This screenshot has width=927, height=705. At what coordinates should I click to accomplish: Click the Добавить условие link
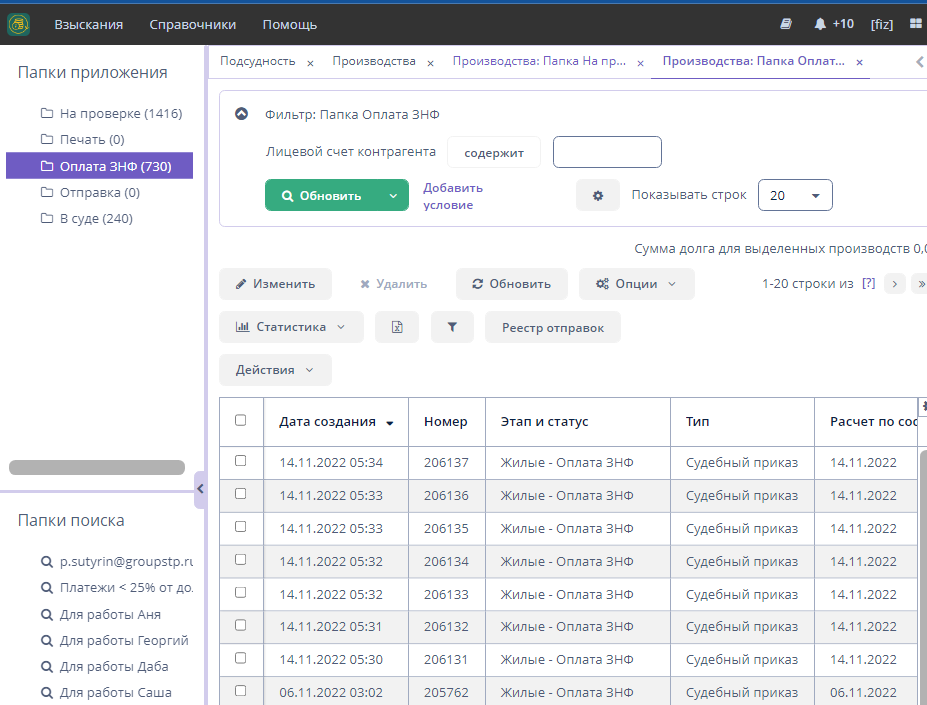pos(452,196)
